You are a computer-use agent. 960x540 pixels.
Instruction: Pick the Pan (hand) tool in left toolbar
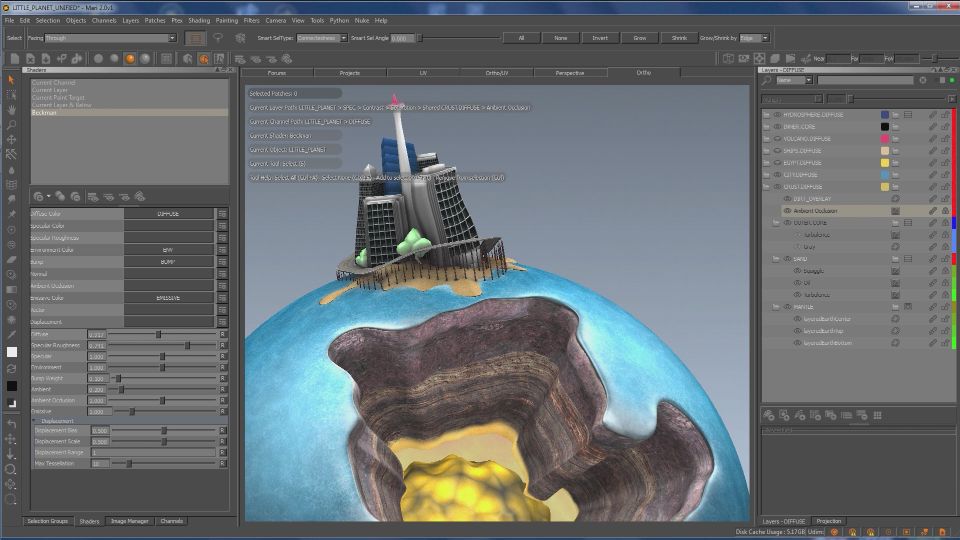(11, 110)
